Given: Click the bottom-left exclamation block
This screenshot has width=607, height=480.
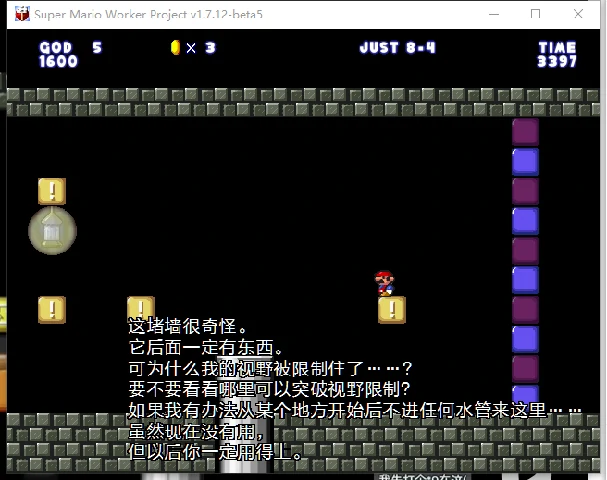Looking at the screenshot, I should (x=52, y=310).
